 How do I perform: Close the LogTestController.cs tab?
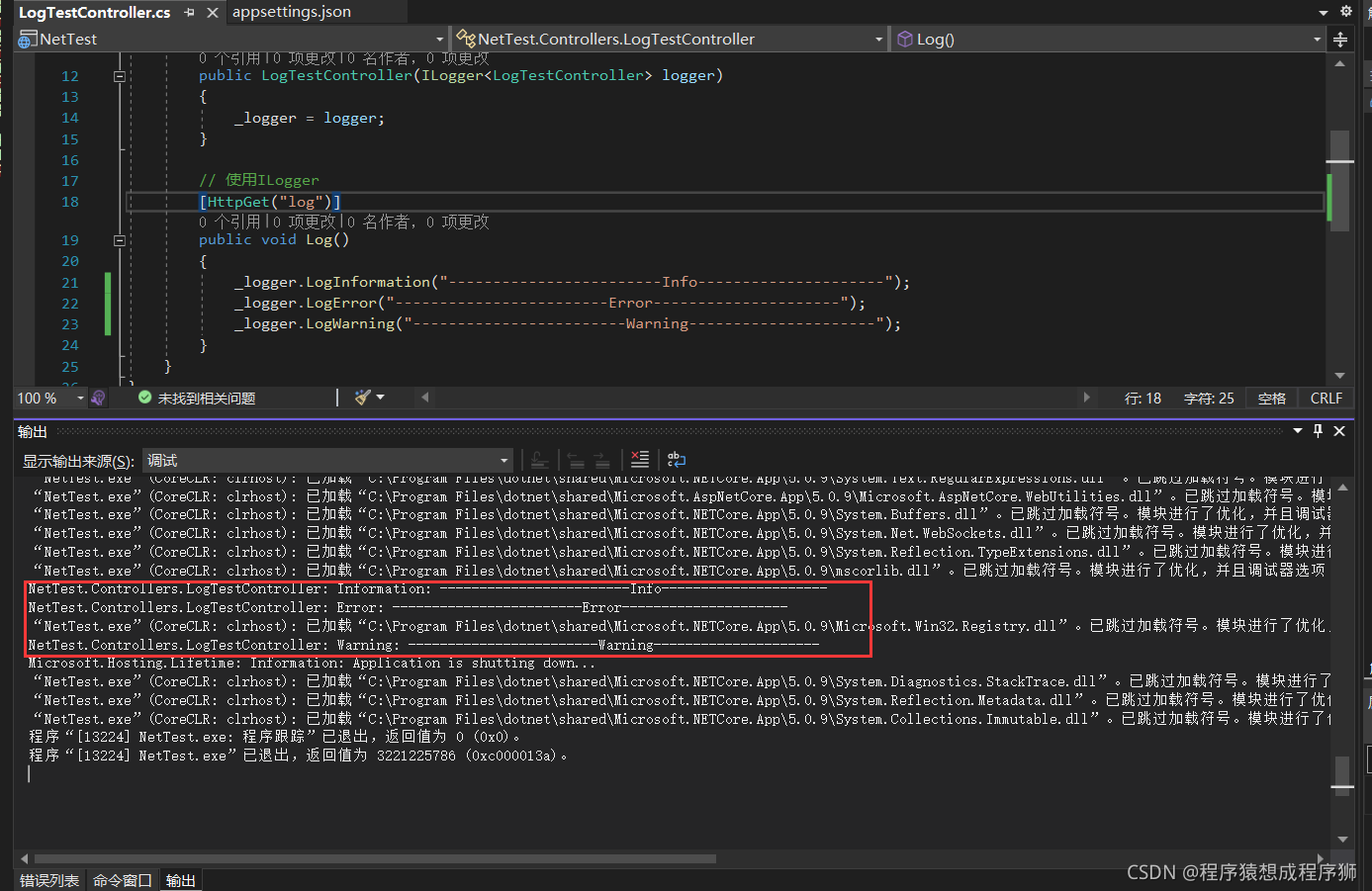point(213,13)
